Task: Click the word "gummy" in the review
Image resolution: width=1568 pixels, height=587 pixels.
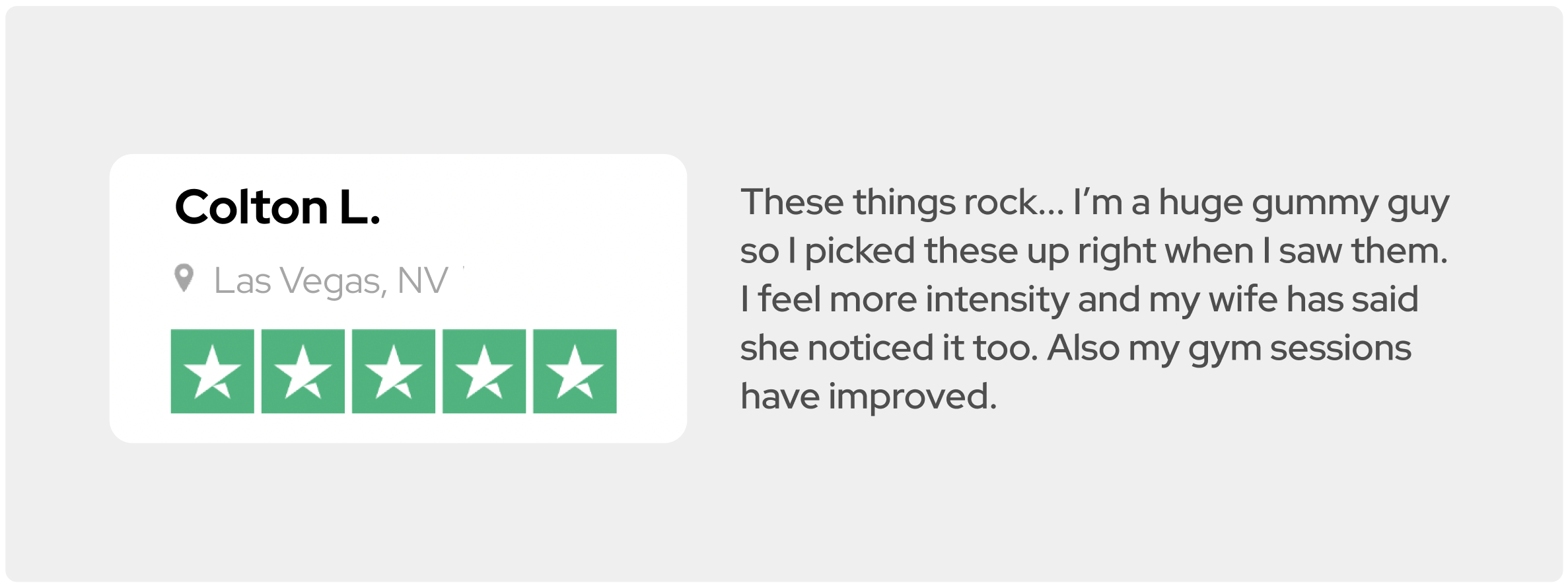Action: coord(1314,204)
